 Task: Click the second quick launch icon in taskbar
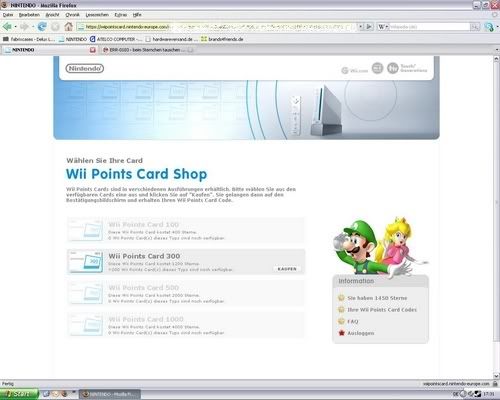(55, 394)
